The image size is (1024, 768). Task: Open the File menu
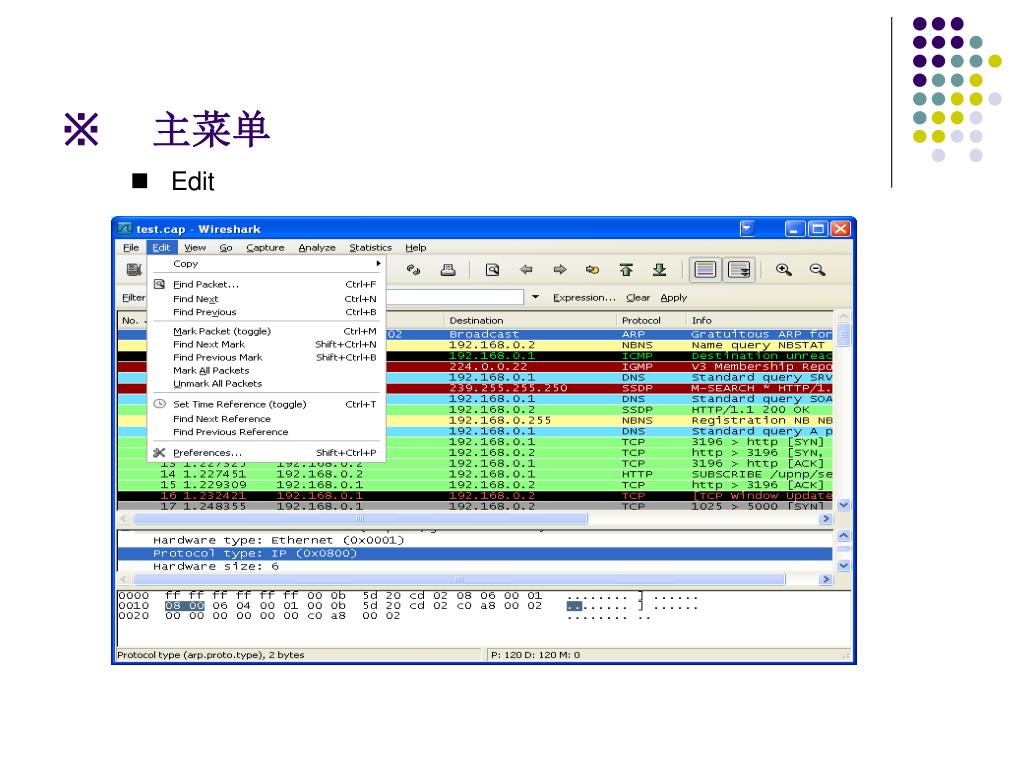pos(131,248)
